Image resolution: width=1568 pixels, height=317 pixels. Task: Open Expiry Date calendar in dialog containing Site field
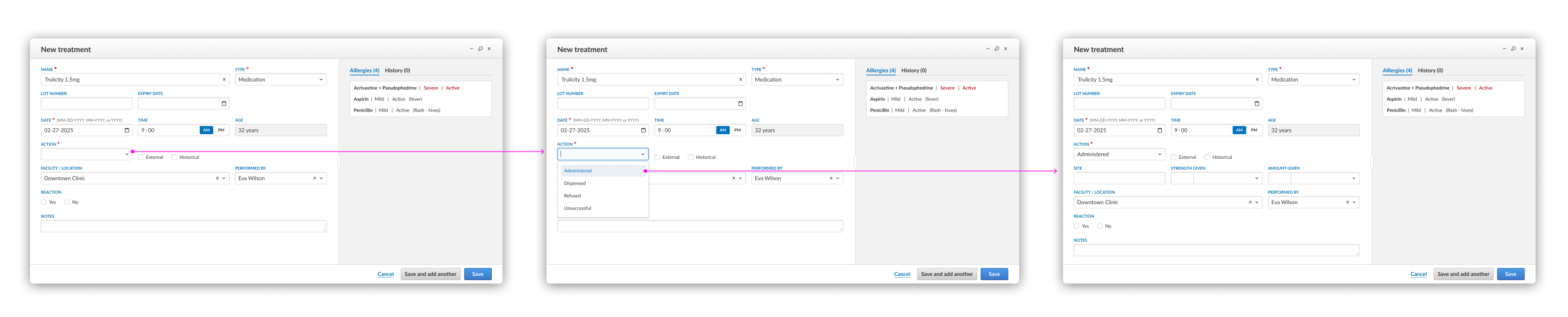[1257, 104]
